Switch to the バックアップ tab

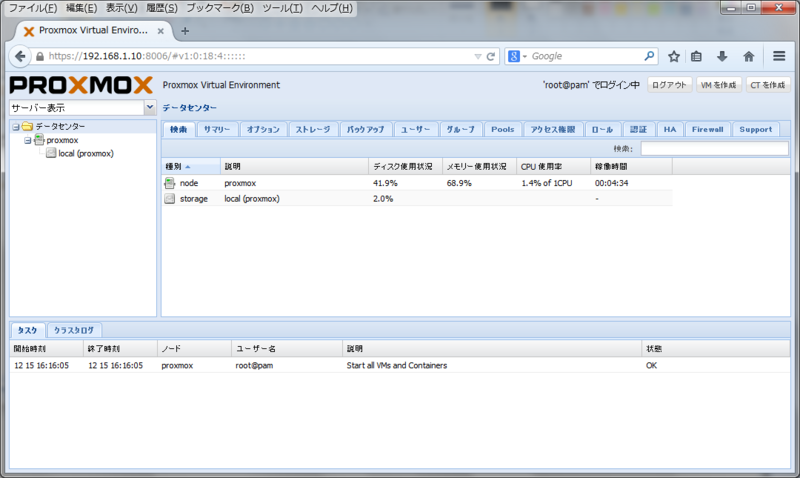coord(365,130)
